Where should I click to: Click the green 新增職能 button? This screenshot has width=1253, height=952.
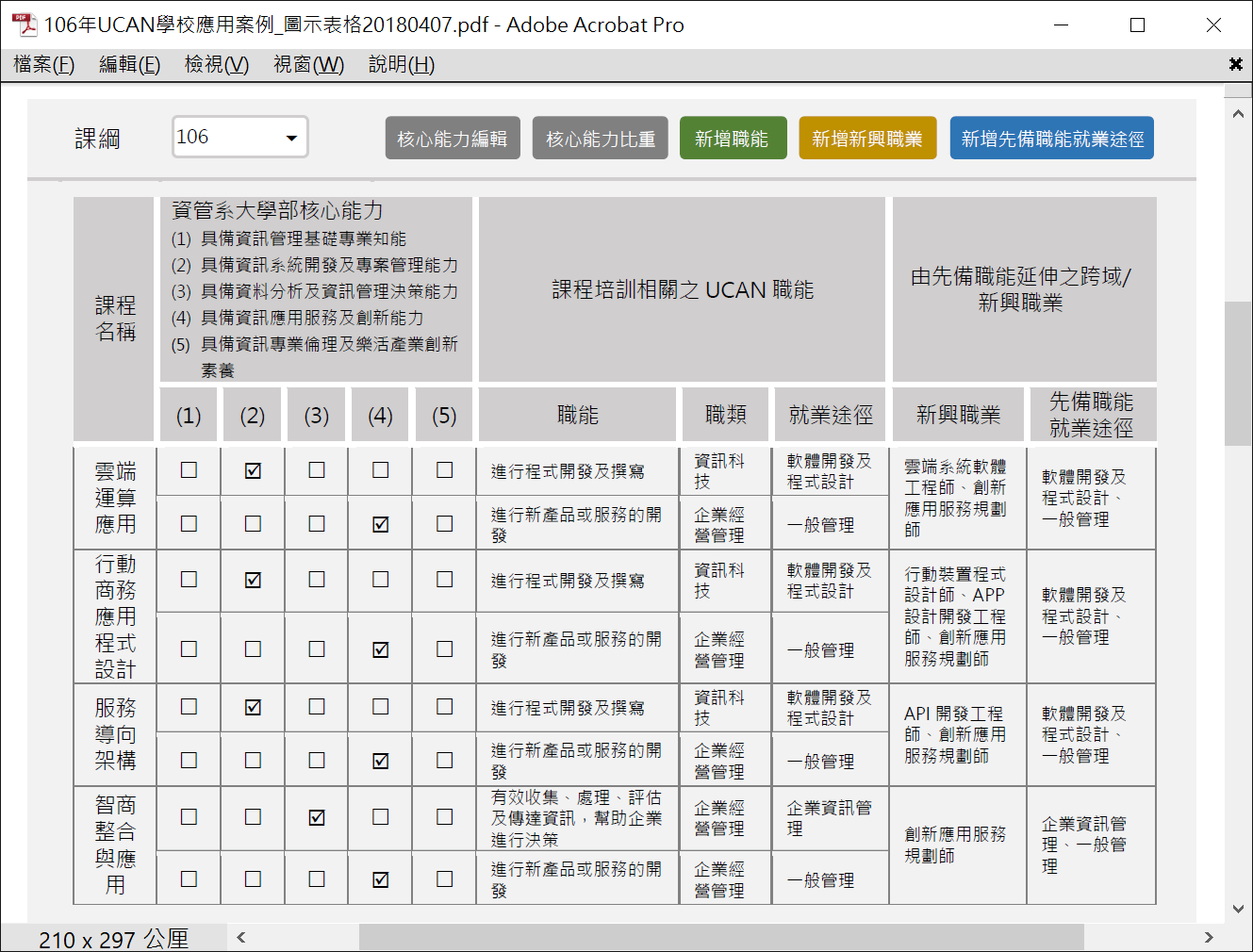(x=733, y=139)
